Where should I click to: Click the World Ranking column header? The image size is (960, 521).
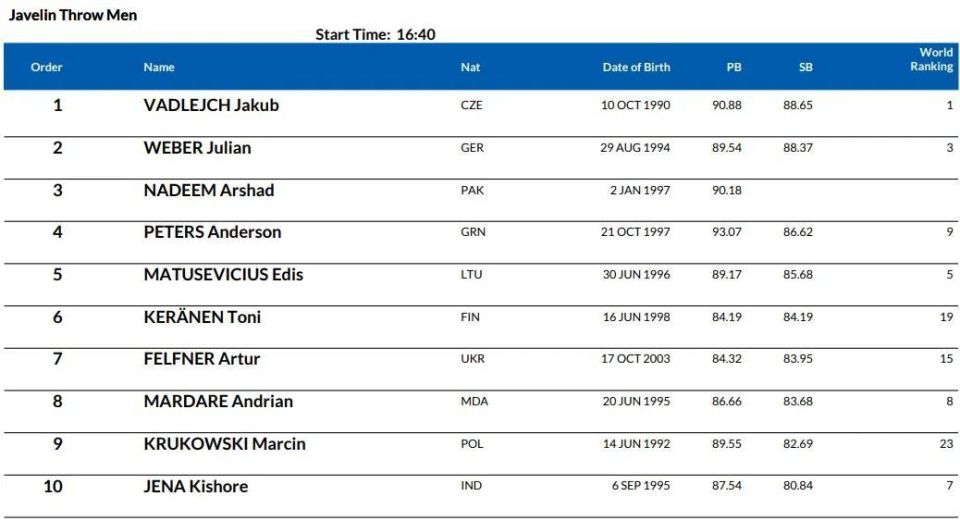pos(931,59)
